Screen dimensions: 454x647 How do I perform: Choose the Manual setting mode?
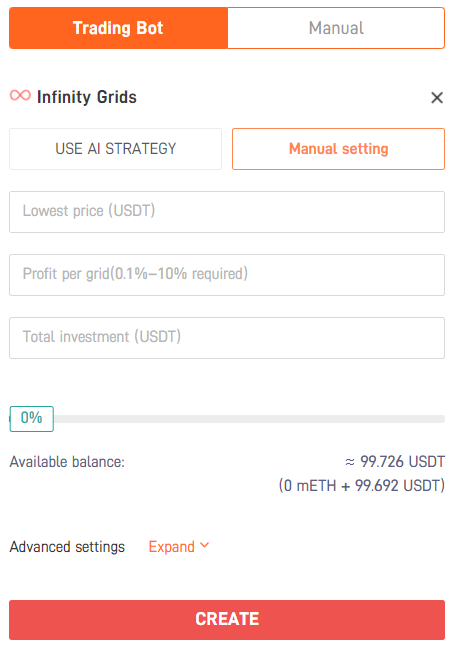point(338,149)
